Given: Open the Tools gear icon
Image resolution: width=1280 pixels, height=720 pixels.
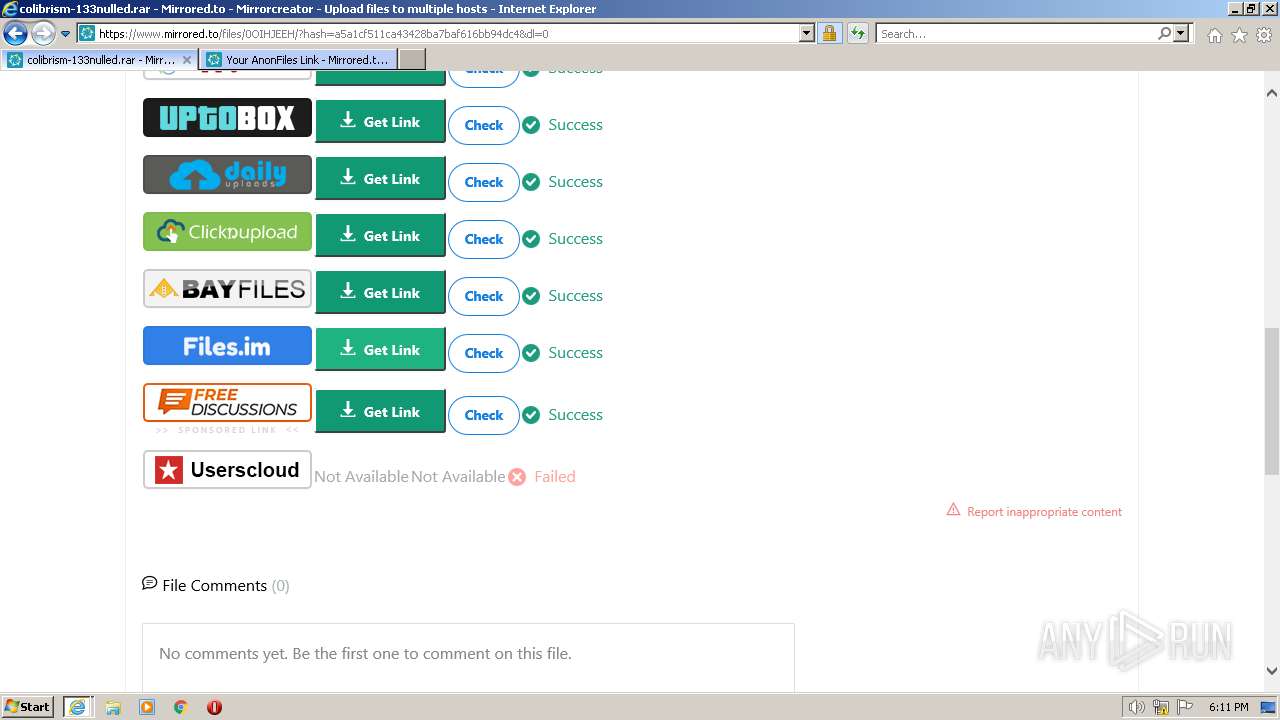Looking at the screenshot, I should coord(1264,35).
